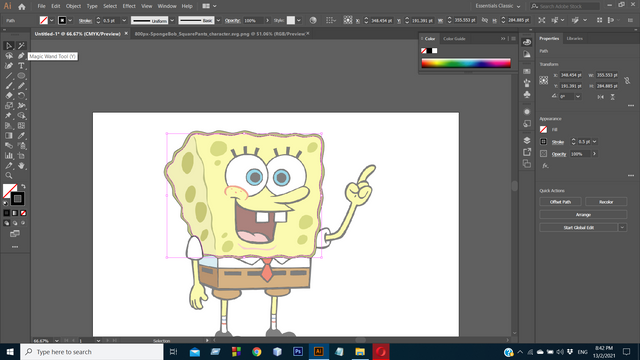Screen dimensions: 640x360
Task: Click the Home icon in the menu bar
Action: [22, 6]
